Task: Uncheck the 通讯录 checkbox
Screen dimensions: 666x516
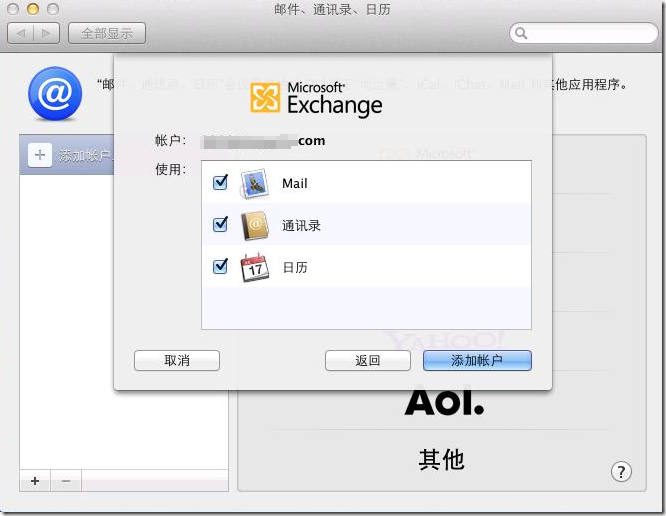Action: (220, 225)
